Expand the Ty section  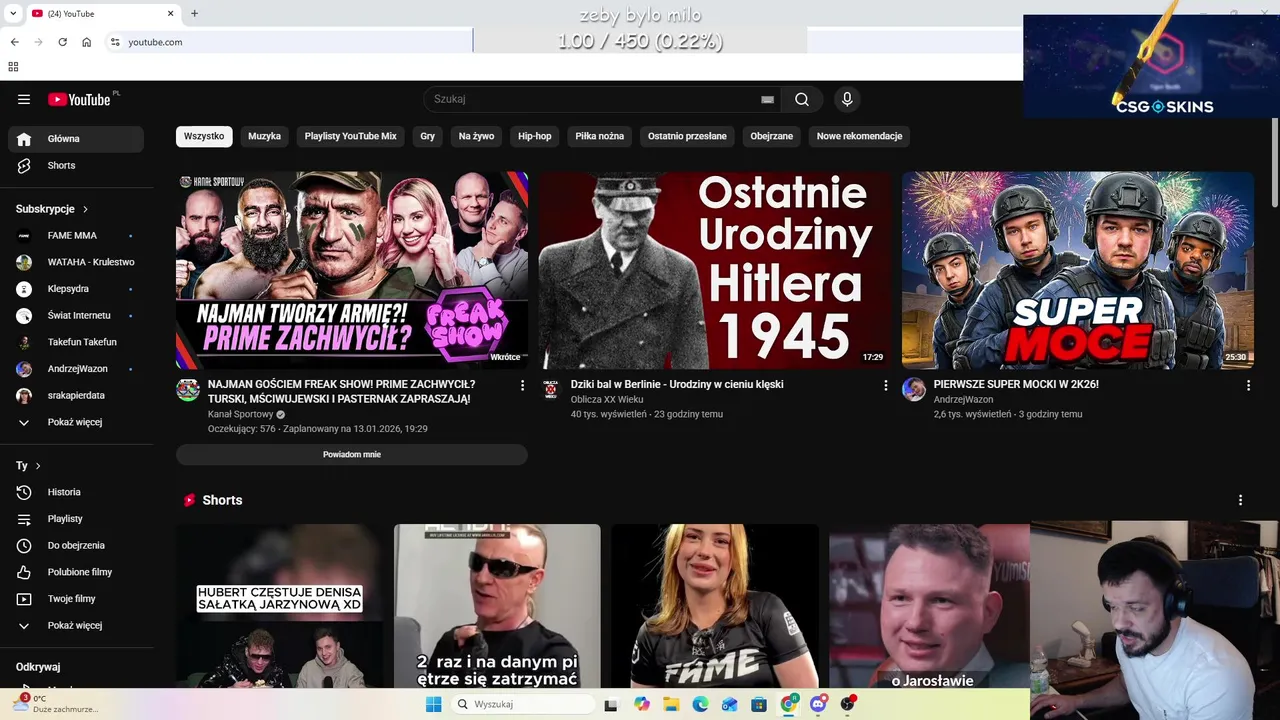point(28,466)
